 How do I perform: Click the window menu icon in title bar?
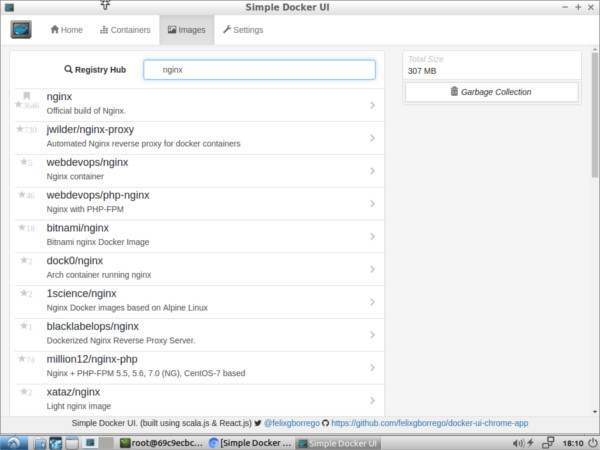[x=9, y=7]
